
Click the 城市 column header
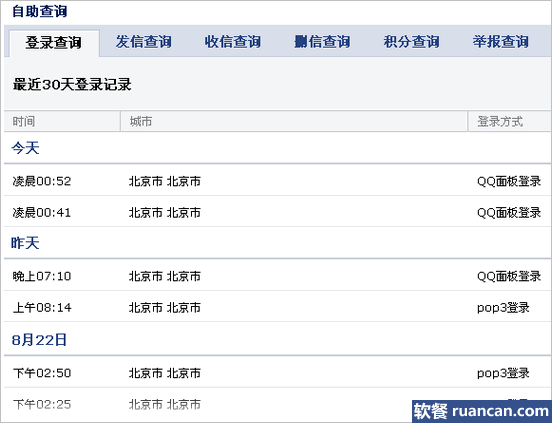point(141,122)
